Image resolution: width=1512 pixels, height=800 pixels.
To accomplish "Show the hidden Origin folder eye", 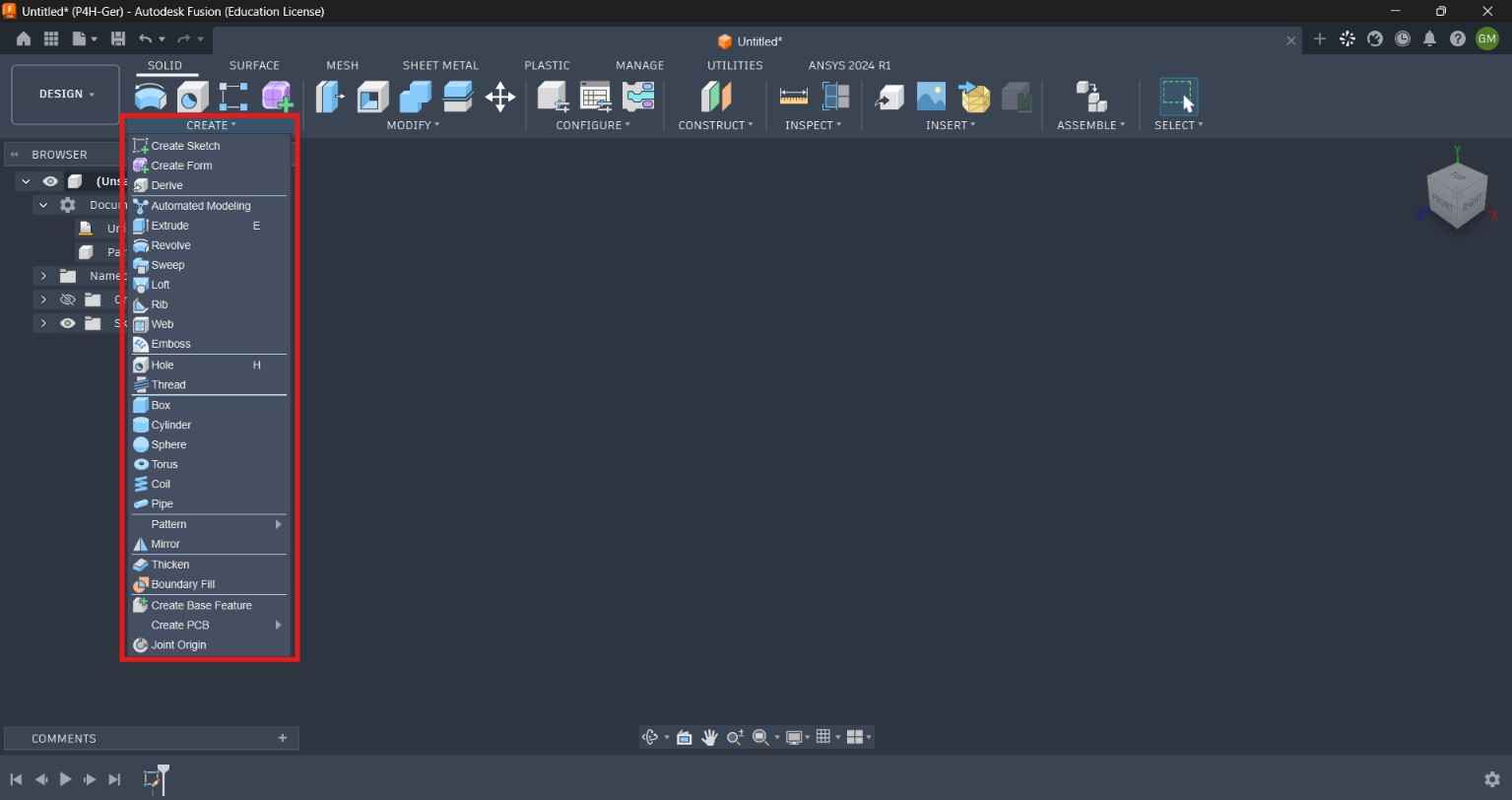I will point(68,300).
